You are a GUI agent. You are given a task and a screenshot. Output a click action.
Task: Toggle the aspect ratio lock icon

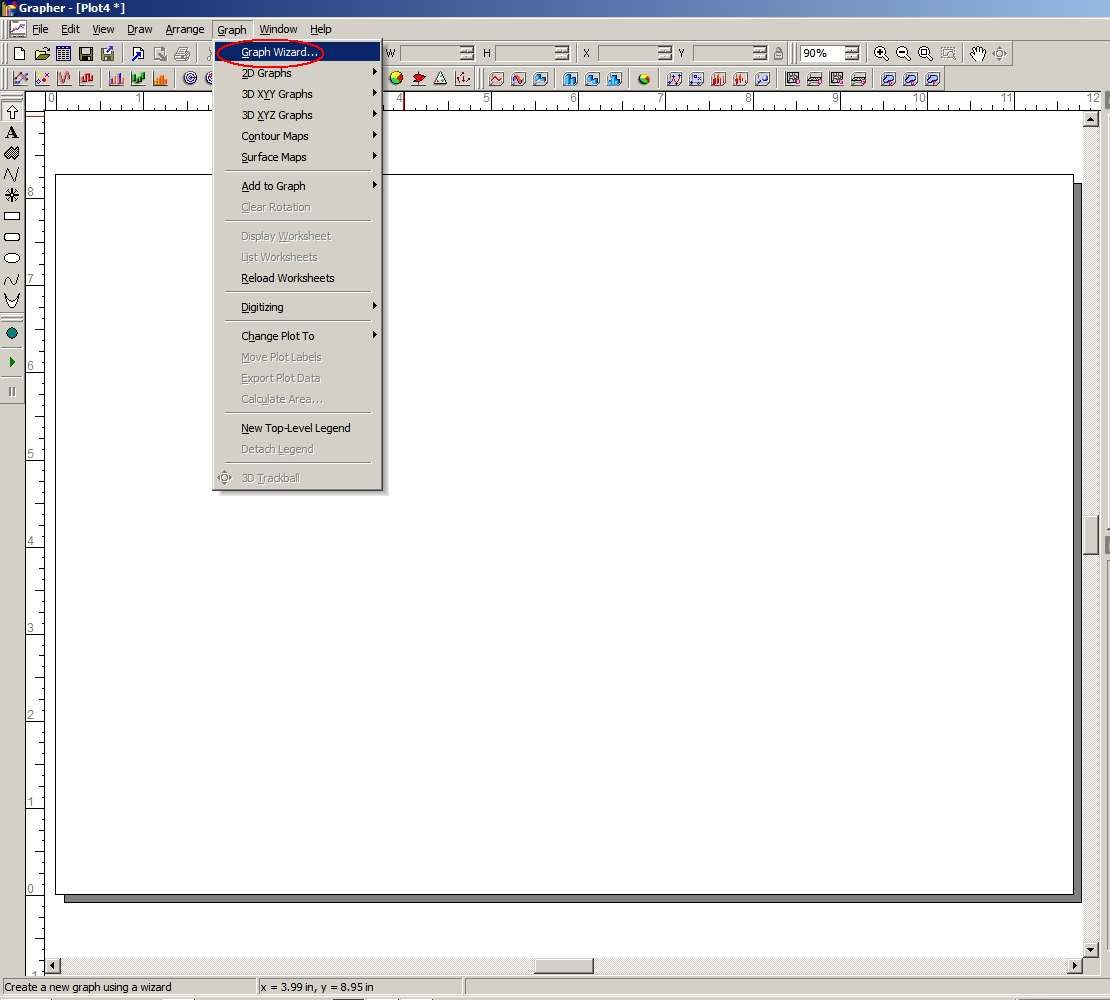(x=778, y=53)
